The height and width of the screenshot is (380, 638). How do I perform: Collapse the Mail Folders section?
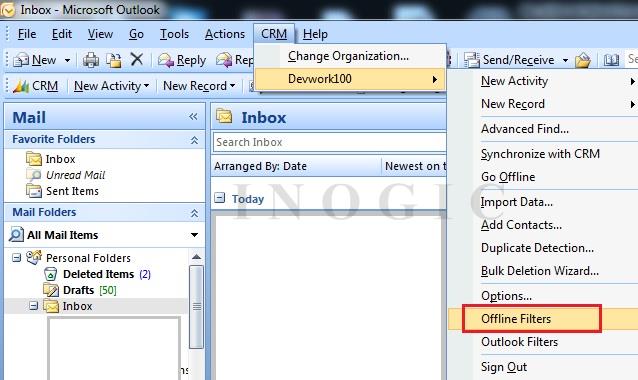pos(194,213)
